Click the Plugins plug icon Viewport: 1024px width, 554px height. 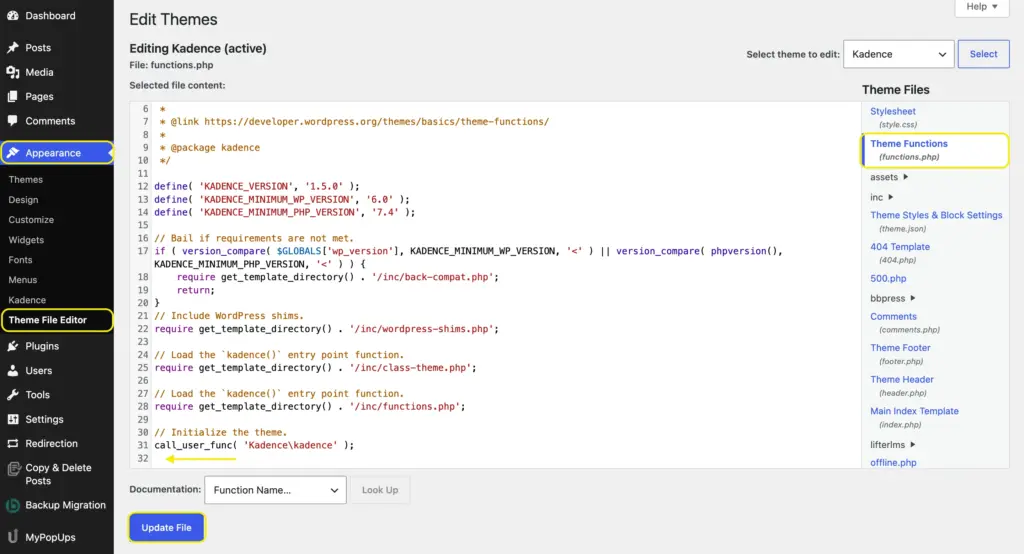[x=12, y=346]
